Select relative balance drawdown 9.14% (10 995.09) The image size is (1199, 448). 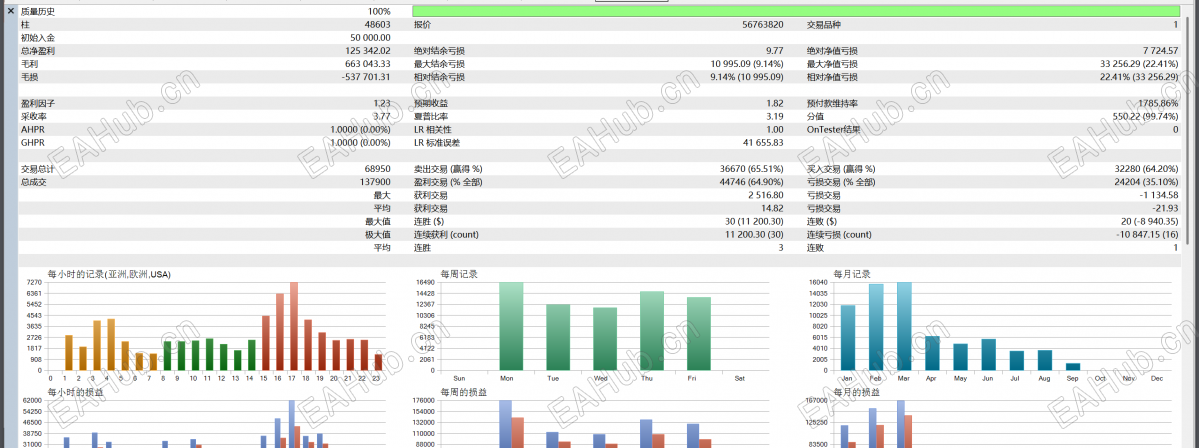747,76
